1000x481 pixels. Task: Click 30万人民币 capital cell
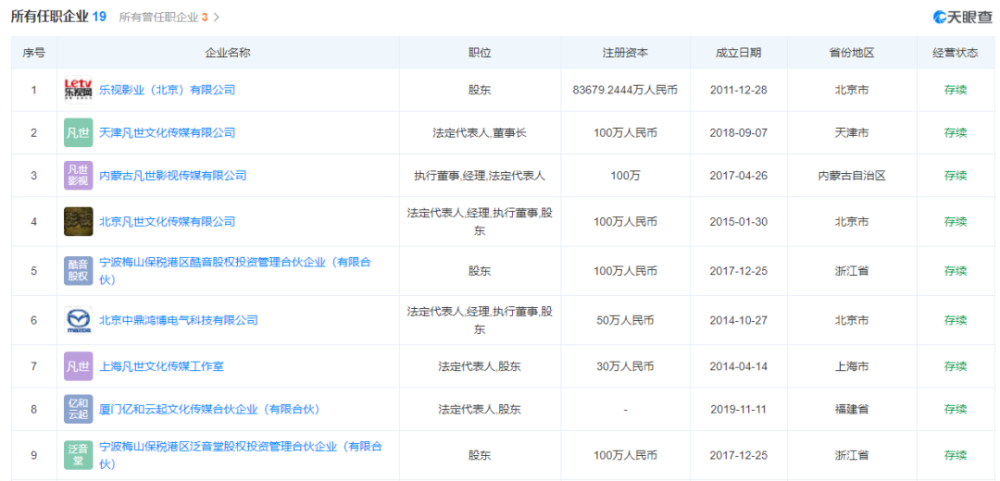click(x=625, y=366)
